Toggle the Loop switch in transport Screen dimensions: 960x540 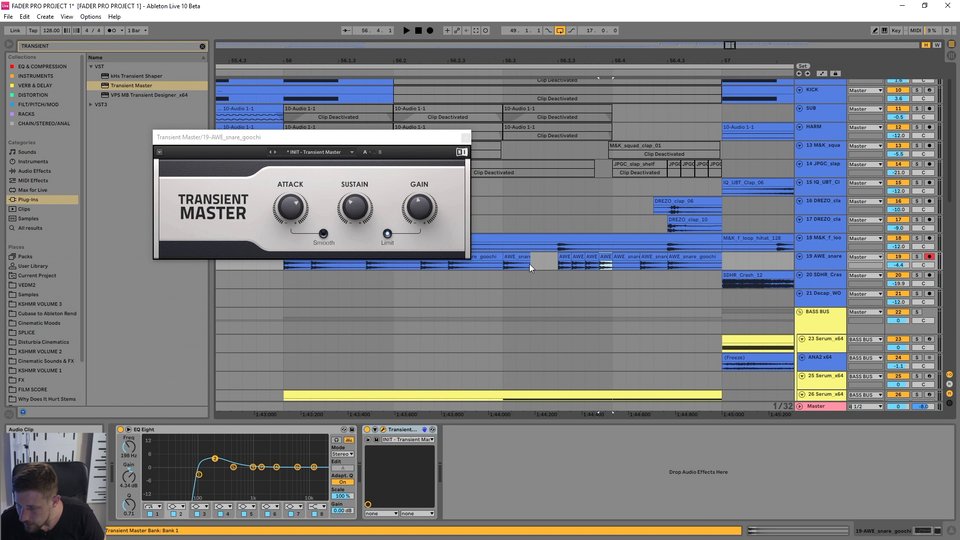coord(560,30)
